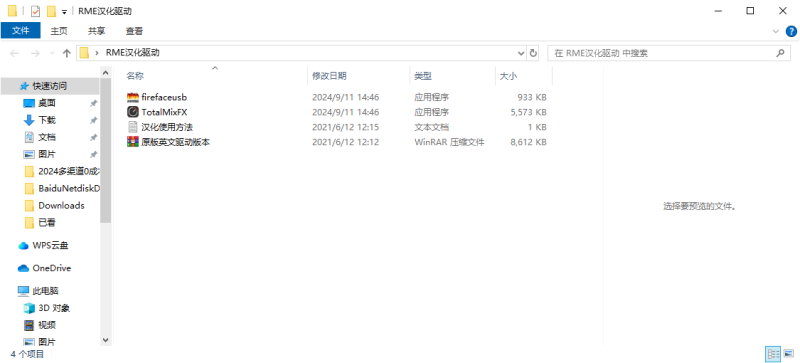
Task: Open the Downloads folder in sidebar
Action: (61, 205)
